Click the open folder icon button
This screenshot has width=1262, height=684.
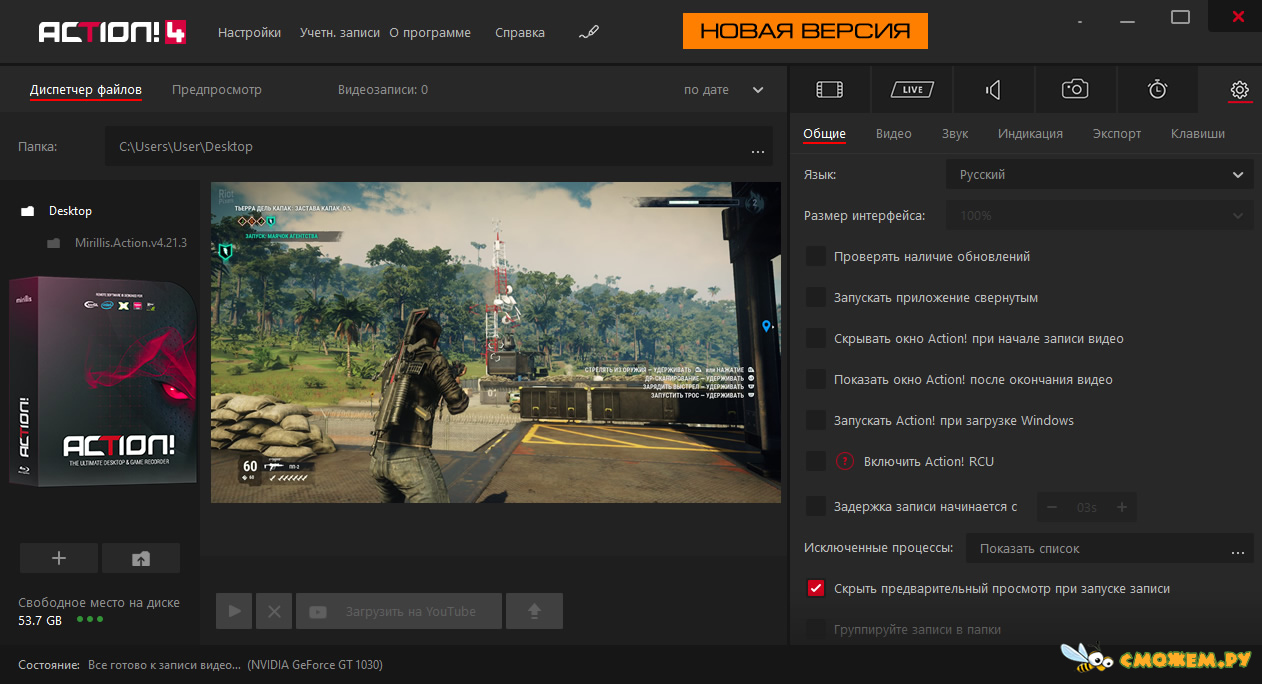point(141,558)
